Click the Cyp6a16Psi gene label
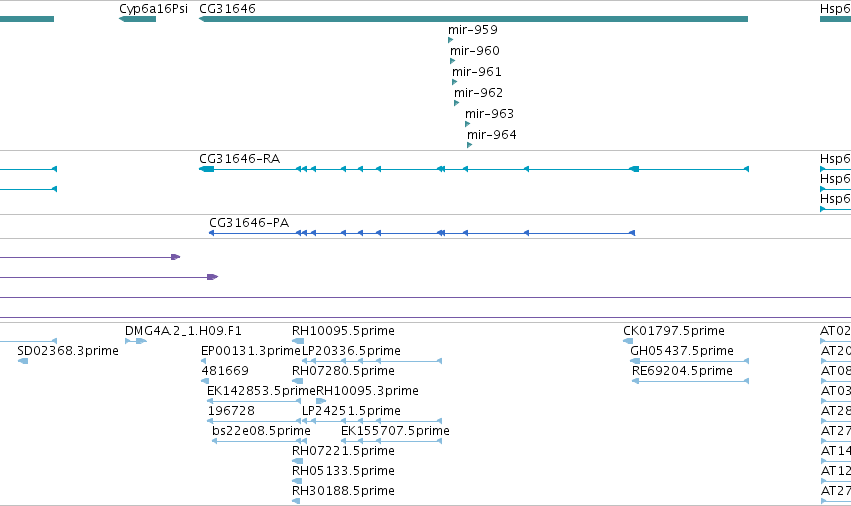The image size is (851, 506). pos(153,9)
